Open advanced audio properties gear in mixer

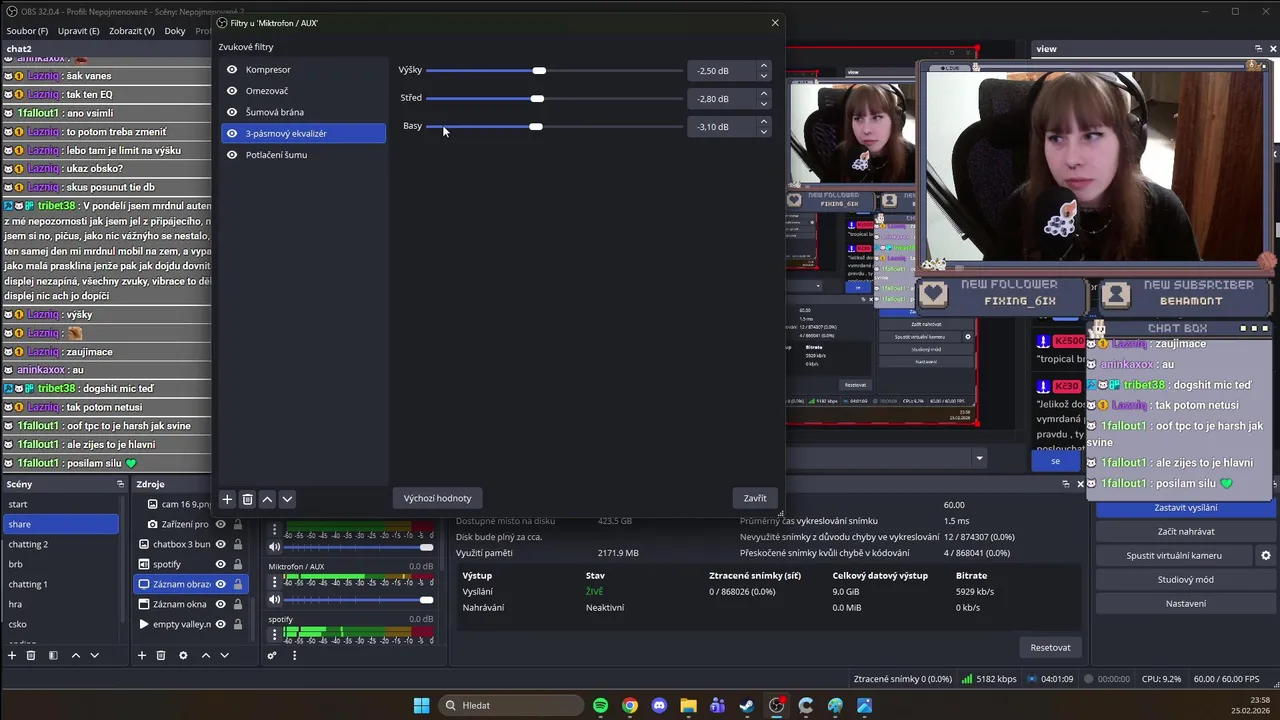(271, 655)
